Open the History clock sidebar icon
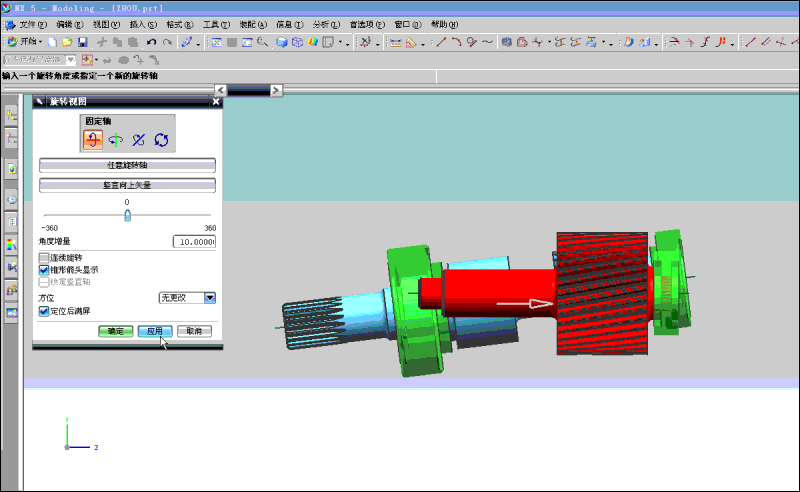 click(11, 200)
